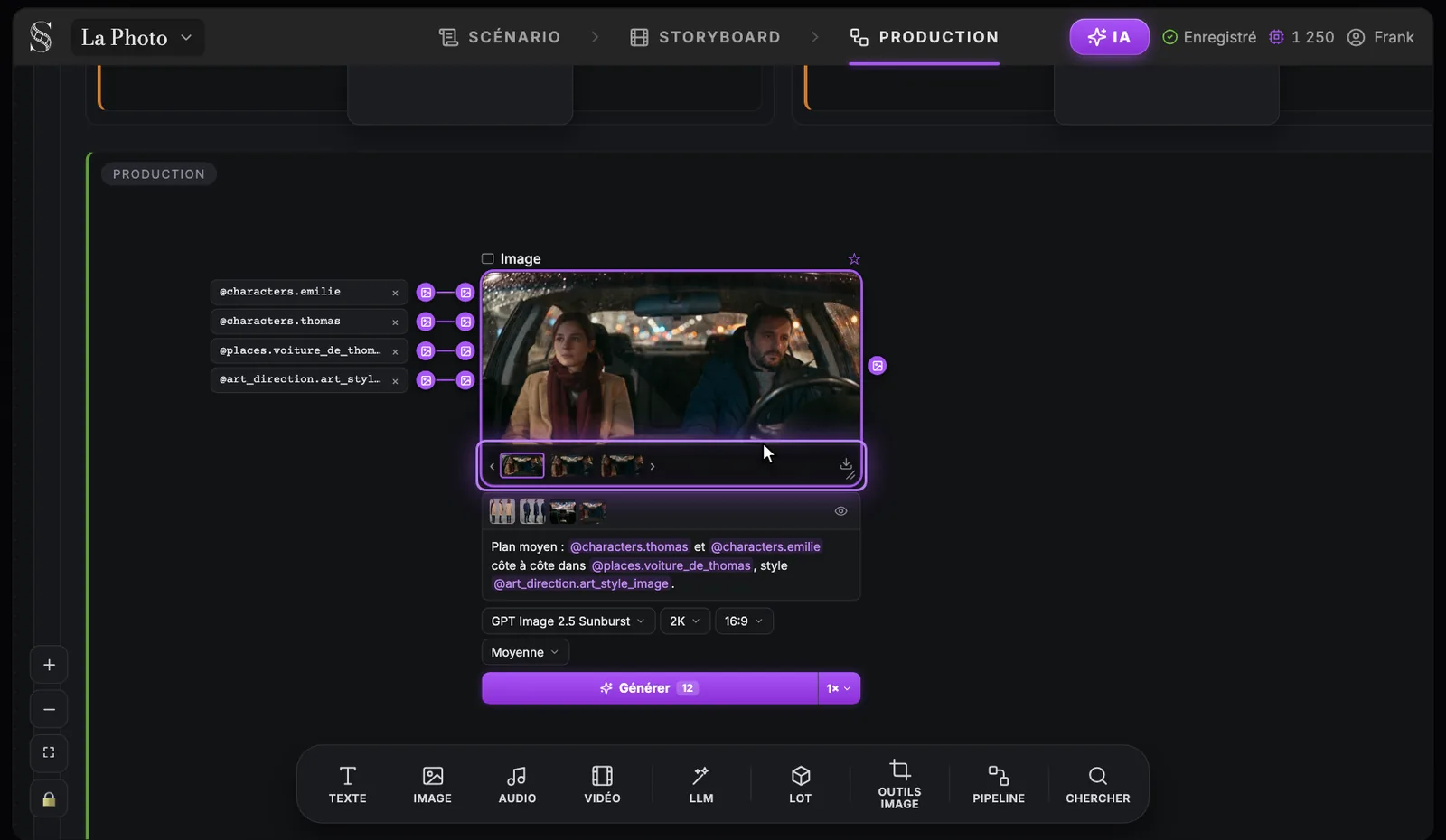This screenshot has width=1446, height=840.
Task: Open the 2K resolution dropdown
Action: (x=684, y=621)
